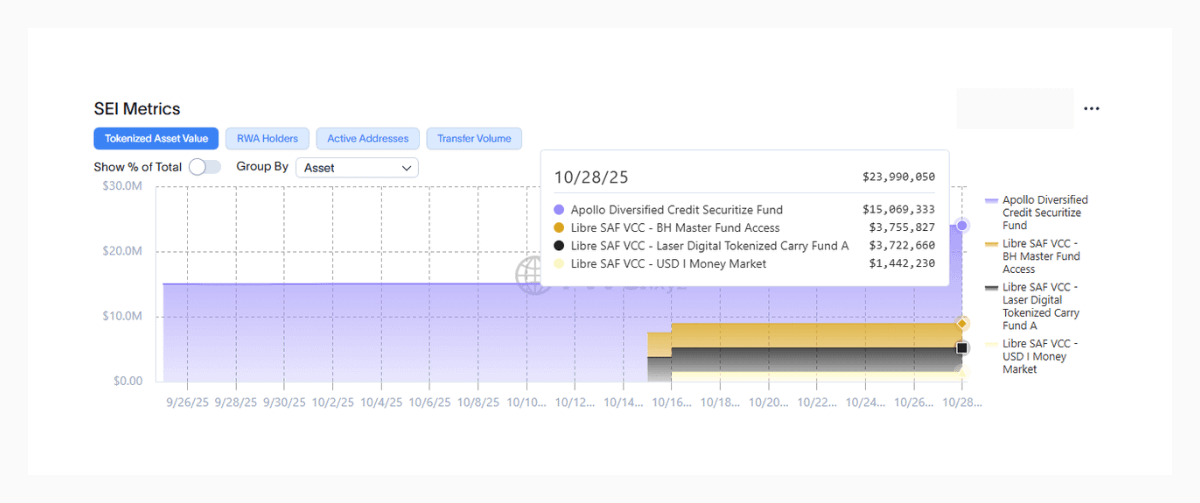Click the $3,755,827 value in tooltip

pos(901,228)
